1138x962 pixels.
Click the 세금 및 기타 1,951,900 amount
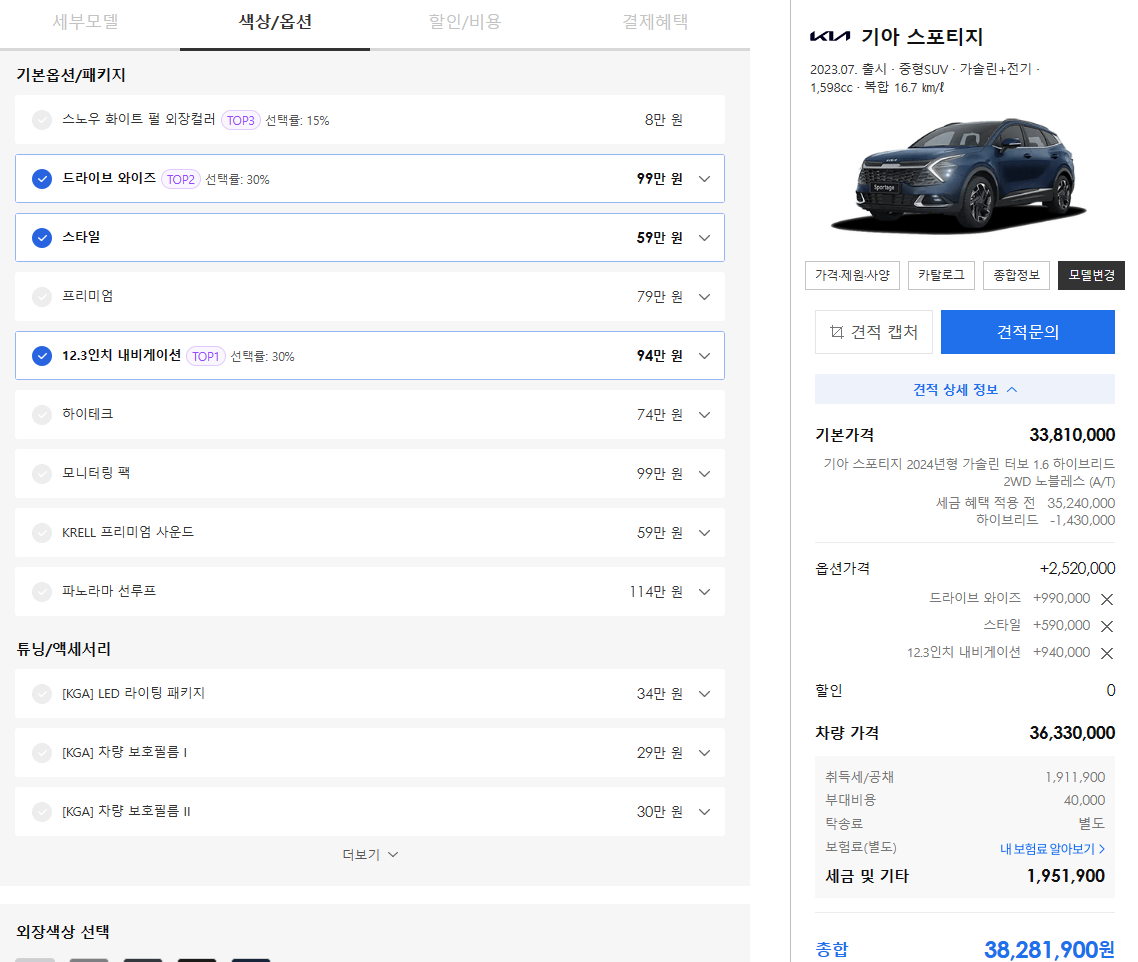point(1065,876)
